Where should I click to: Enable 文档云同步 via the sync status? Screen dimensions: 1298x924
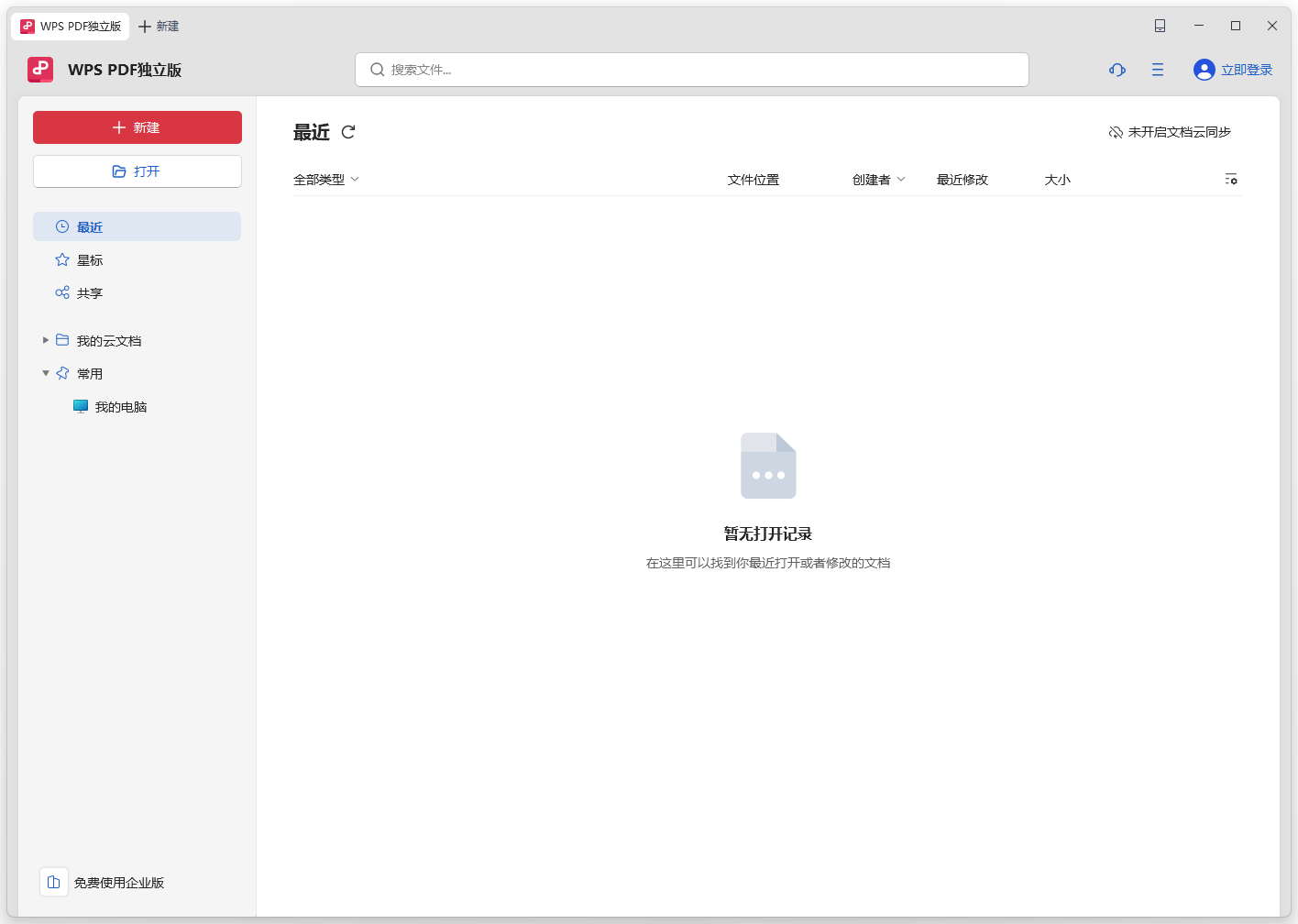[1178, 131]
